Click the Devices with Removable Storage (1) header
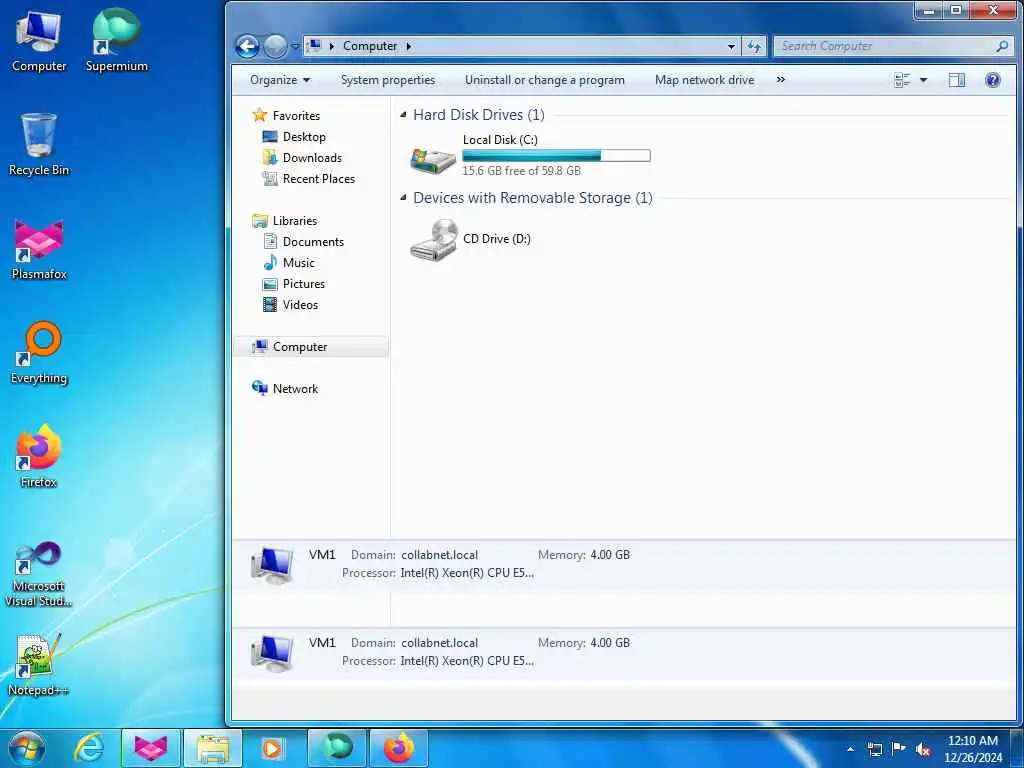The width and height of the screenshot is (1024, 768). click(532, 197)
